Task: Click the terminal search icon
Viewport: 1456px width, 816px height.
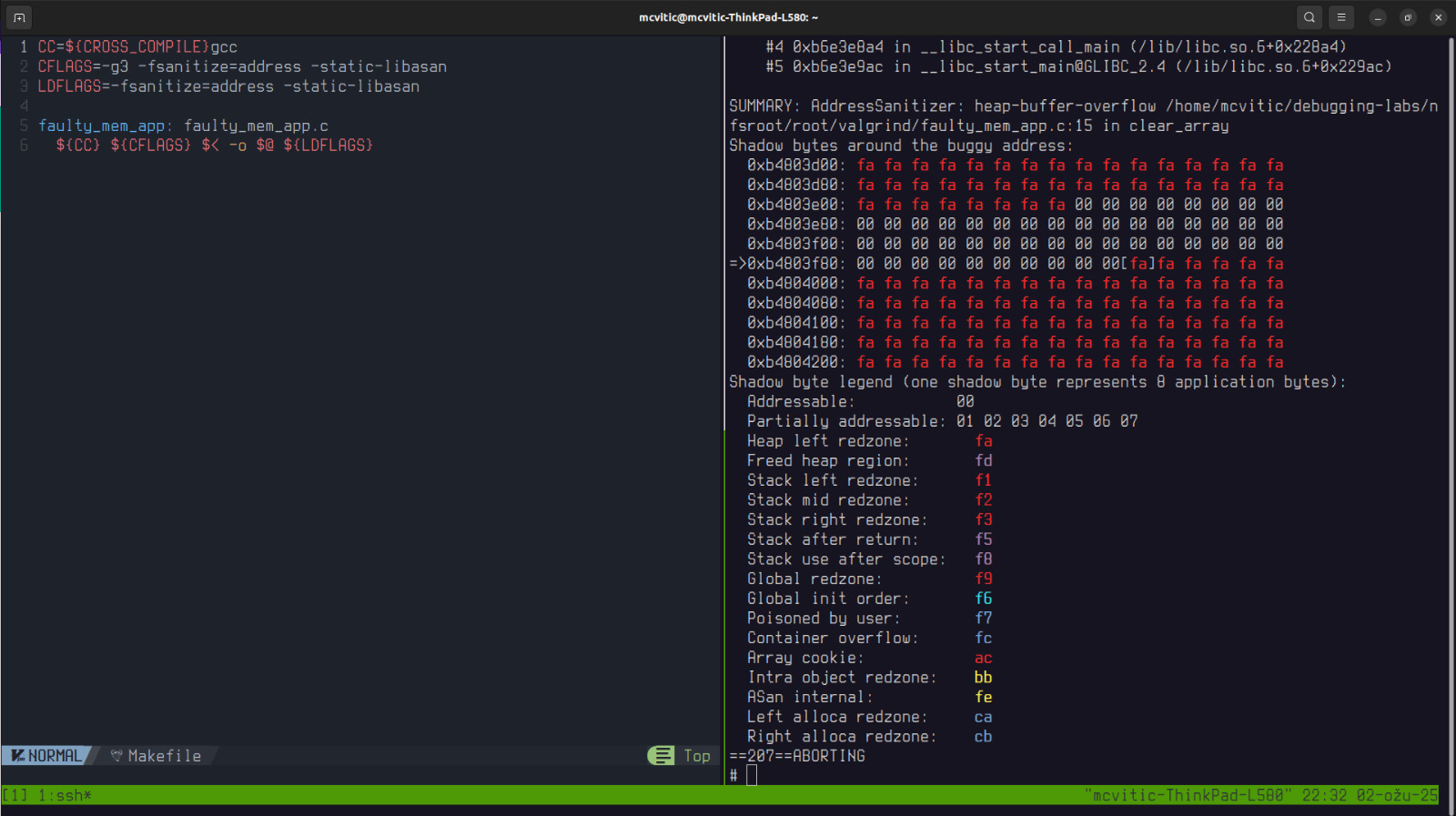Action: tap(1309, 17)
